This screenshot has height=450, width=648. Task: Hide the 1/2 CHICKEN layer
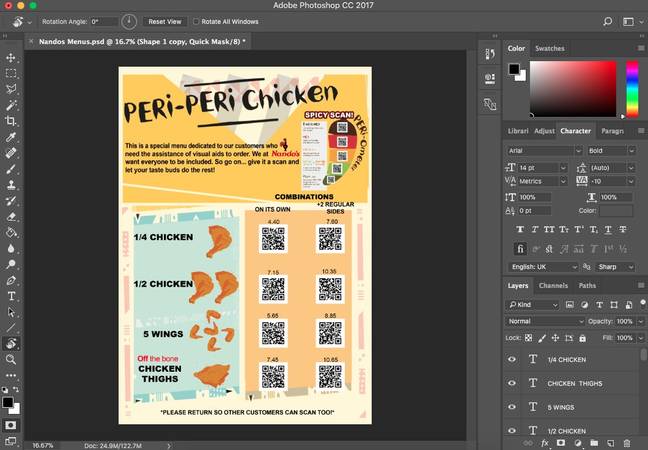click(512, 431)
